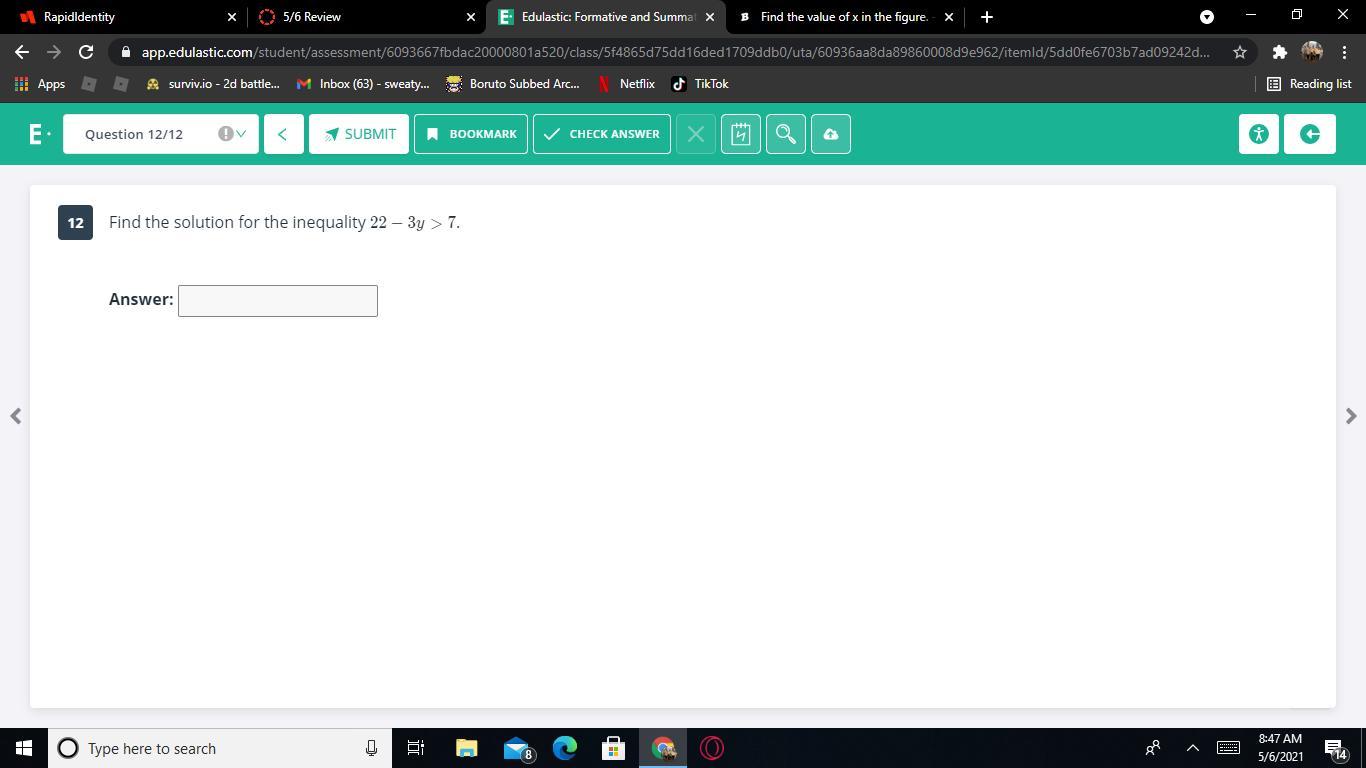Open TikTok bookmark

click(x=700, y=84)
